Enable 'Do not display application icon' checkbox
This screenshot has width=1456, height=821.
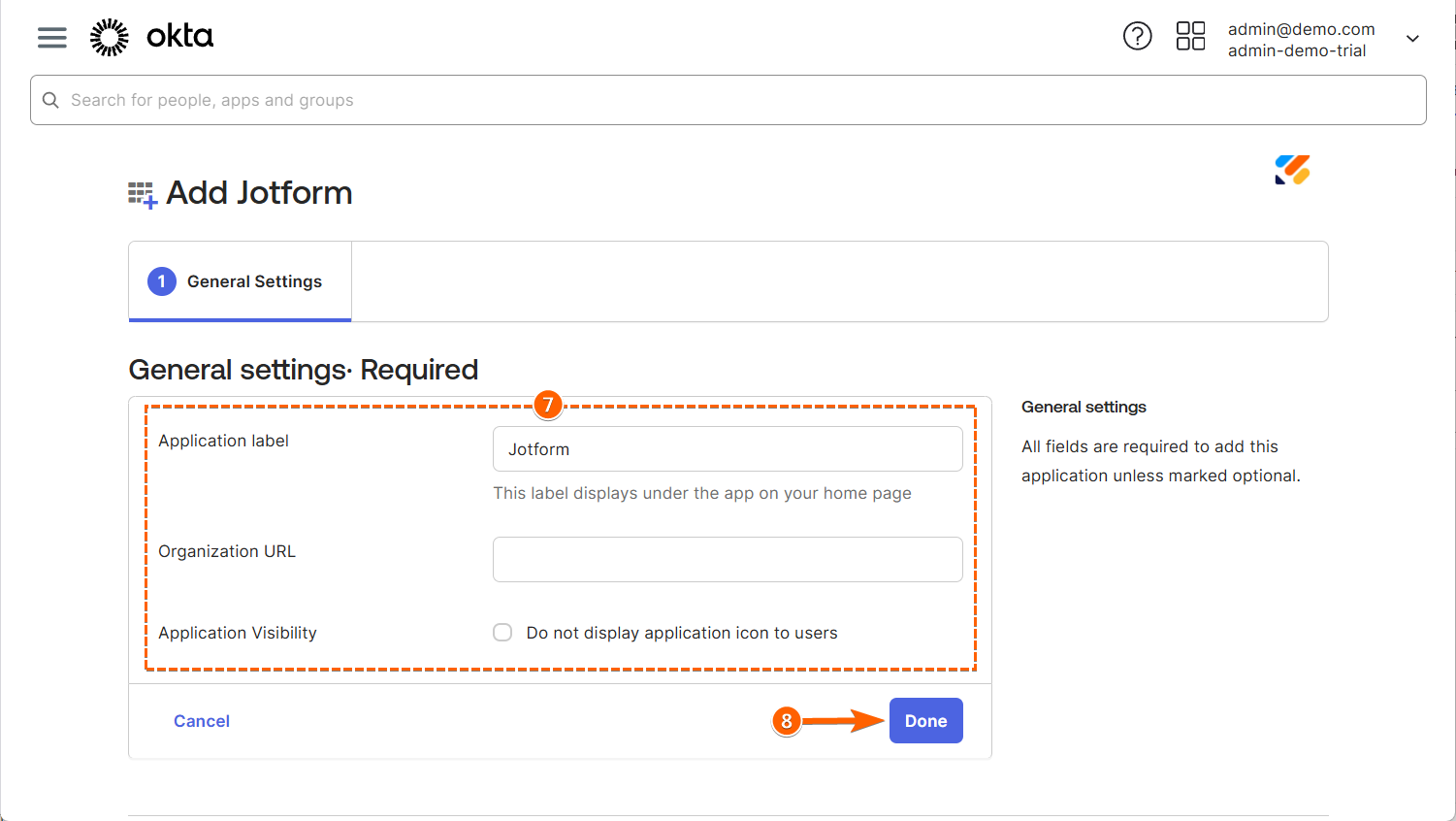[x=502, y=633]
